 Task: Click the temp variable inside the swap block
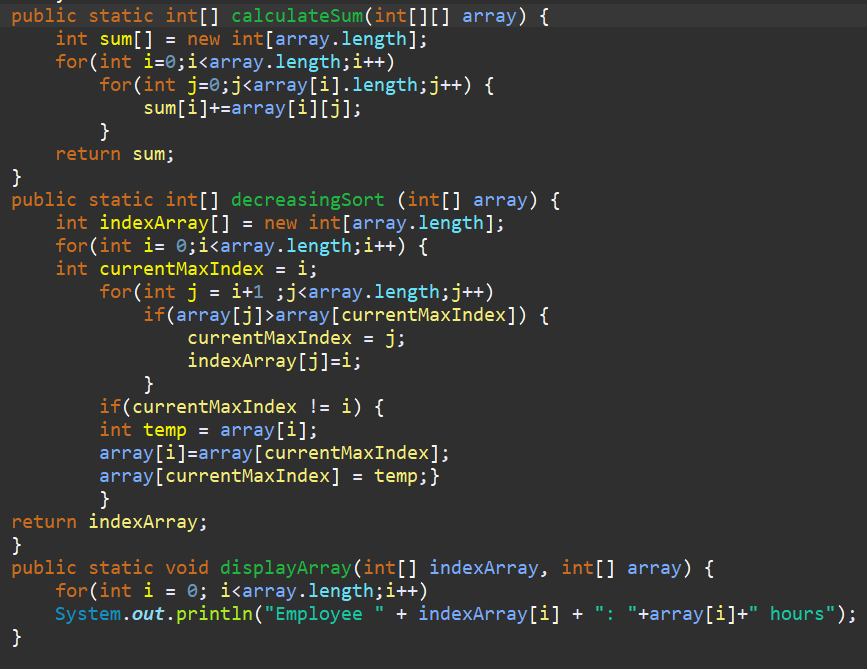pos(165,429)
